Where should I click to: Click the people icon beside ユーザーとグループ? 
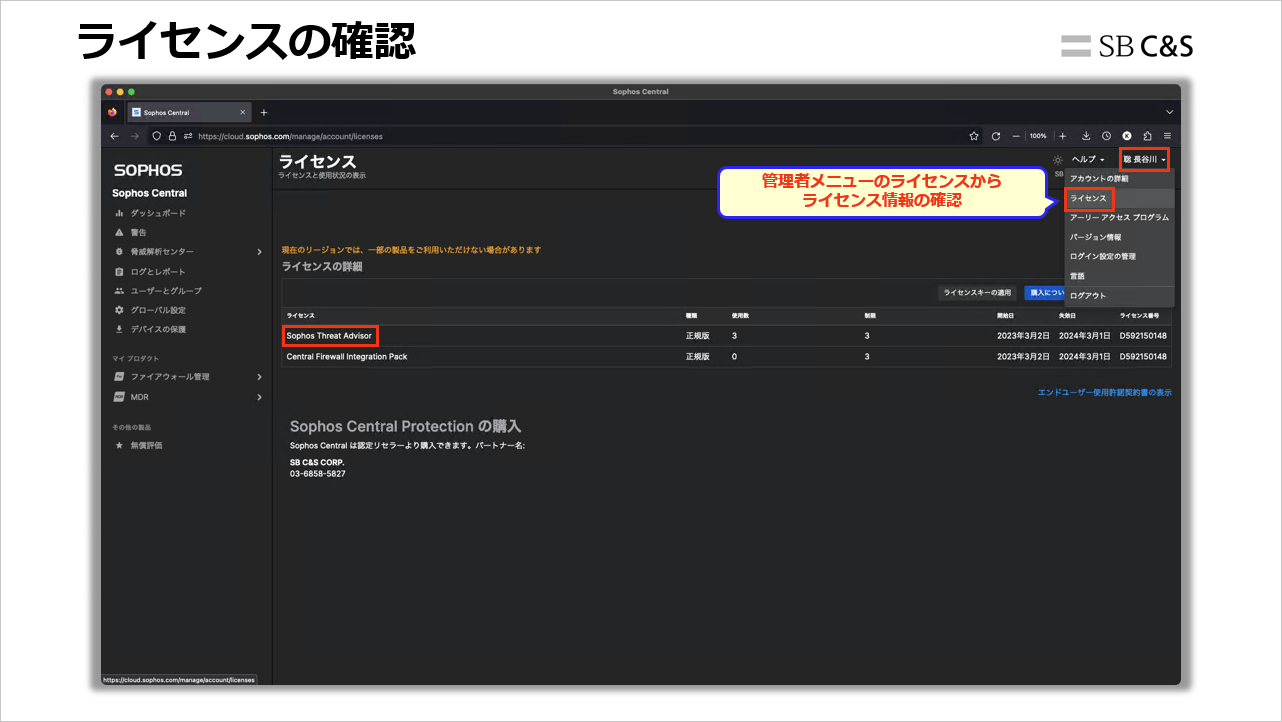tap(119, 291)
